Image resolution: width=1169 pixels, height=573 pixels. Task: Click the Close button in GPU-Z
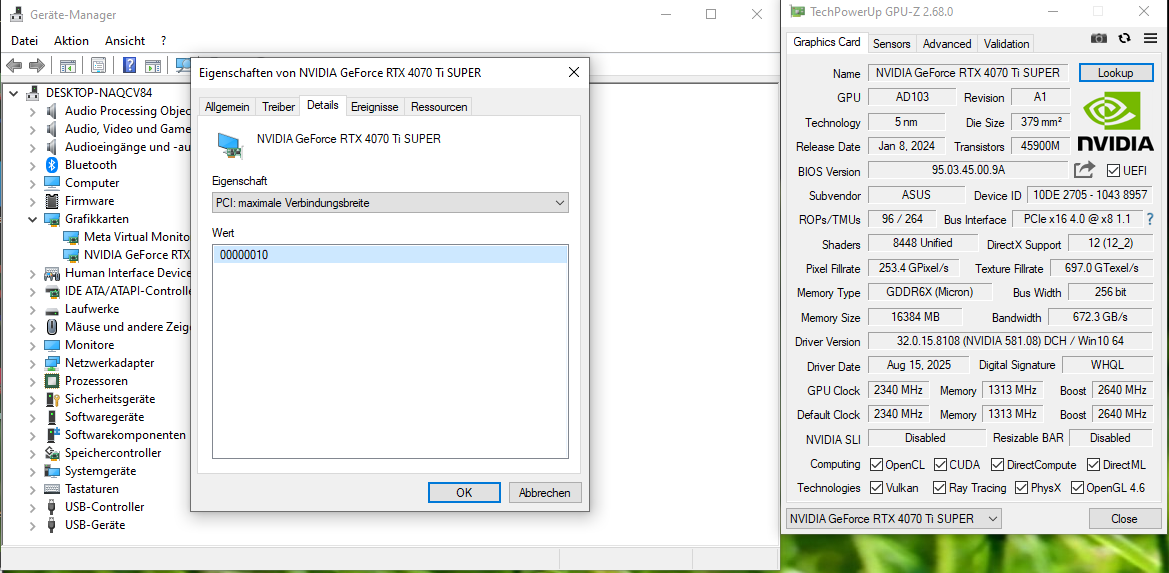[x=1124, y=519]
